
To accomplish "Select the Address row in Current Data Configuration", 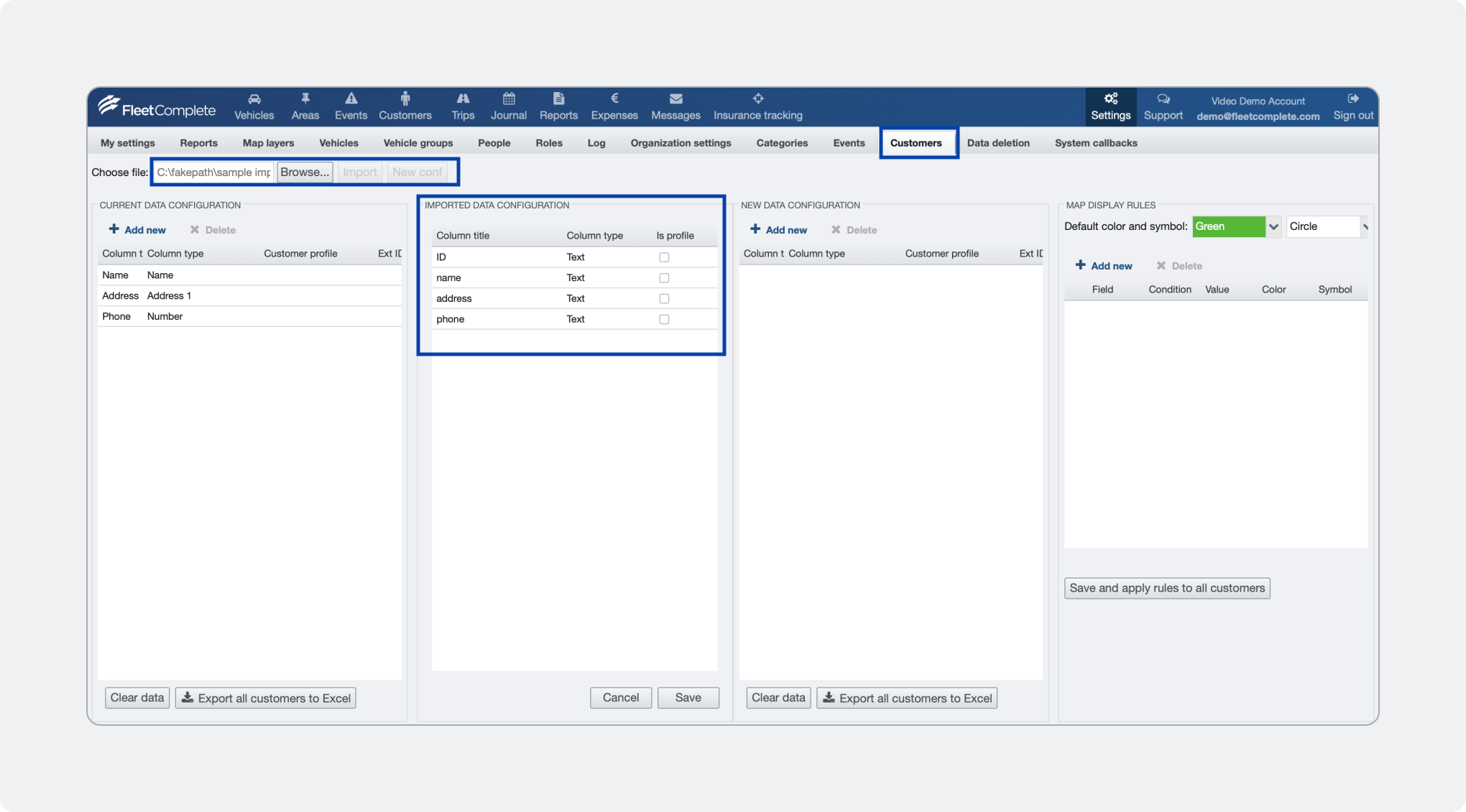I will [x=249, y=296].
